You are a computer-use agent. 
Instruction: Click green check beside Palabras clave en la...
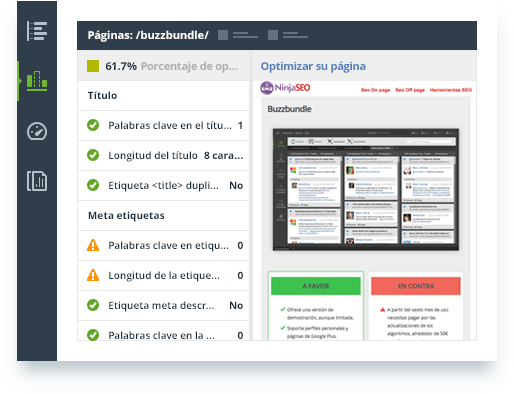(93, 335)
